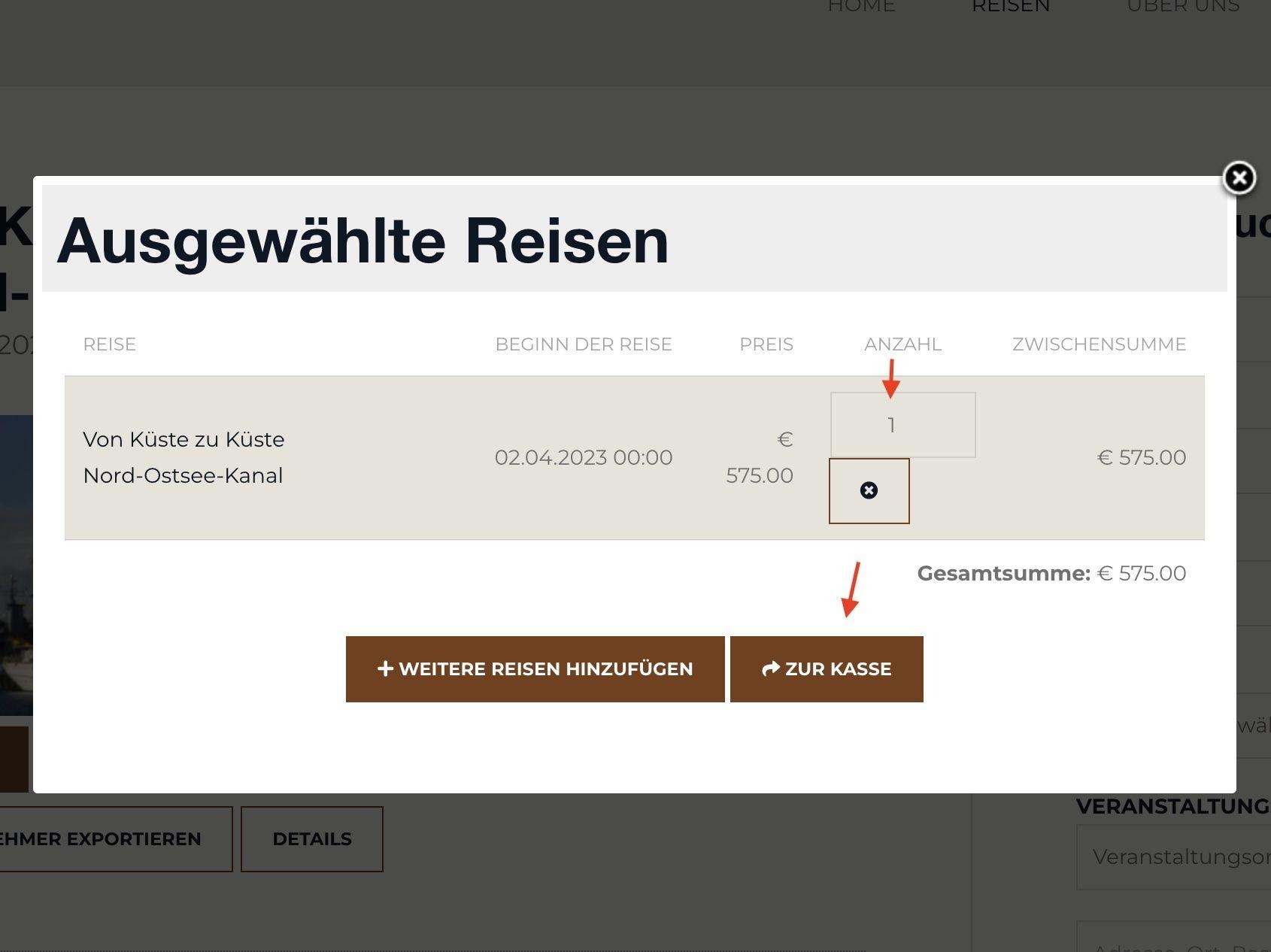This screenshot has height=952, width=1271.
Task: Click the Beginn der Reise column header
Action: (x=583, y=344)
